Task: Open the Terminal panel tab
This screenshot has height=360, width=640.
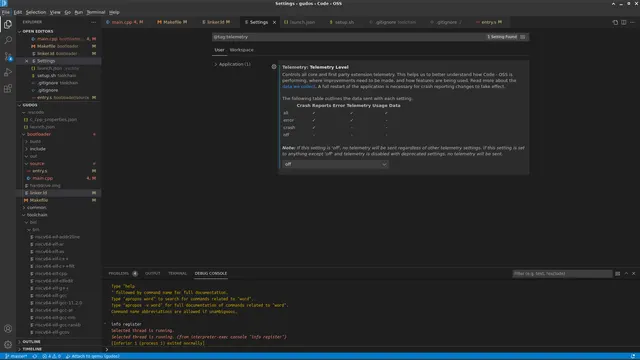Action: 178,273
